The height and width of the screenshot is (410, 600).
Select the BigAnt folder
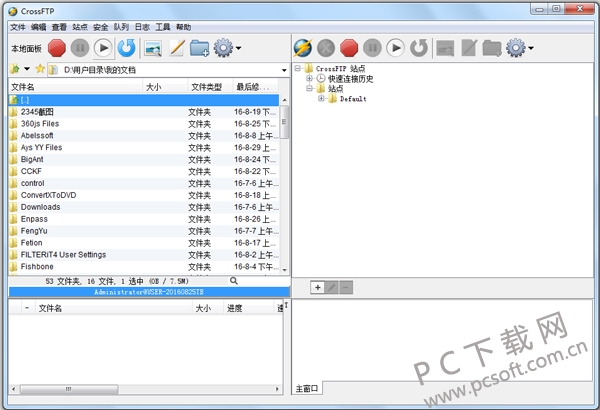coord(144,159)
